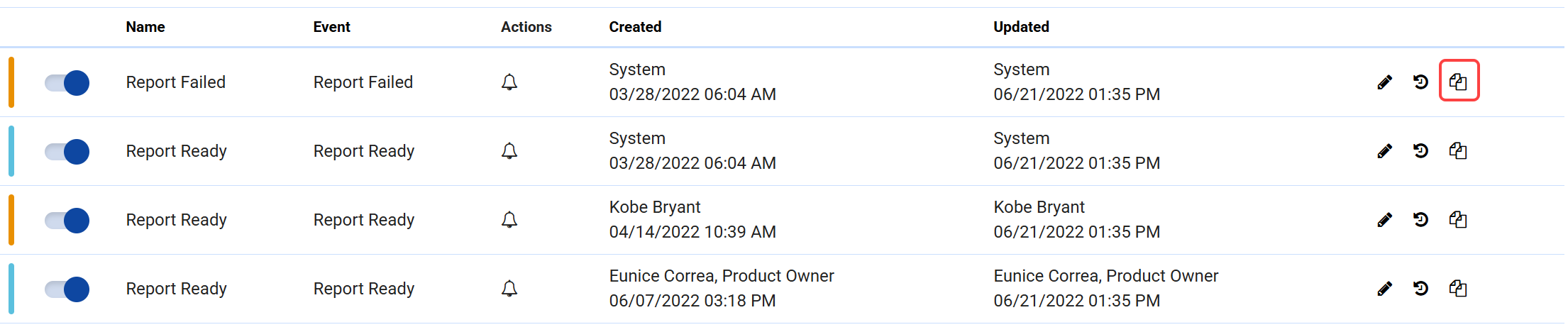Turn off Eunice Correa's Report Ready toggle
Screen dimensions: 1568x332
click(x=67, y=289)
